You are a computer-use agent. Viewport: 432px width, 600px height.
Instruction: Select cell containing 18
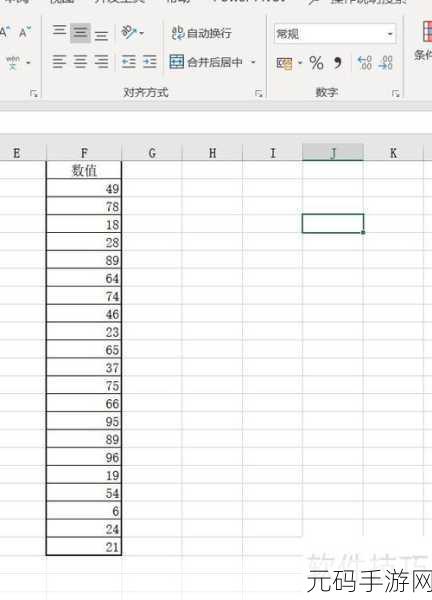(84, 224)
